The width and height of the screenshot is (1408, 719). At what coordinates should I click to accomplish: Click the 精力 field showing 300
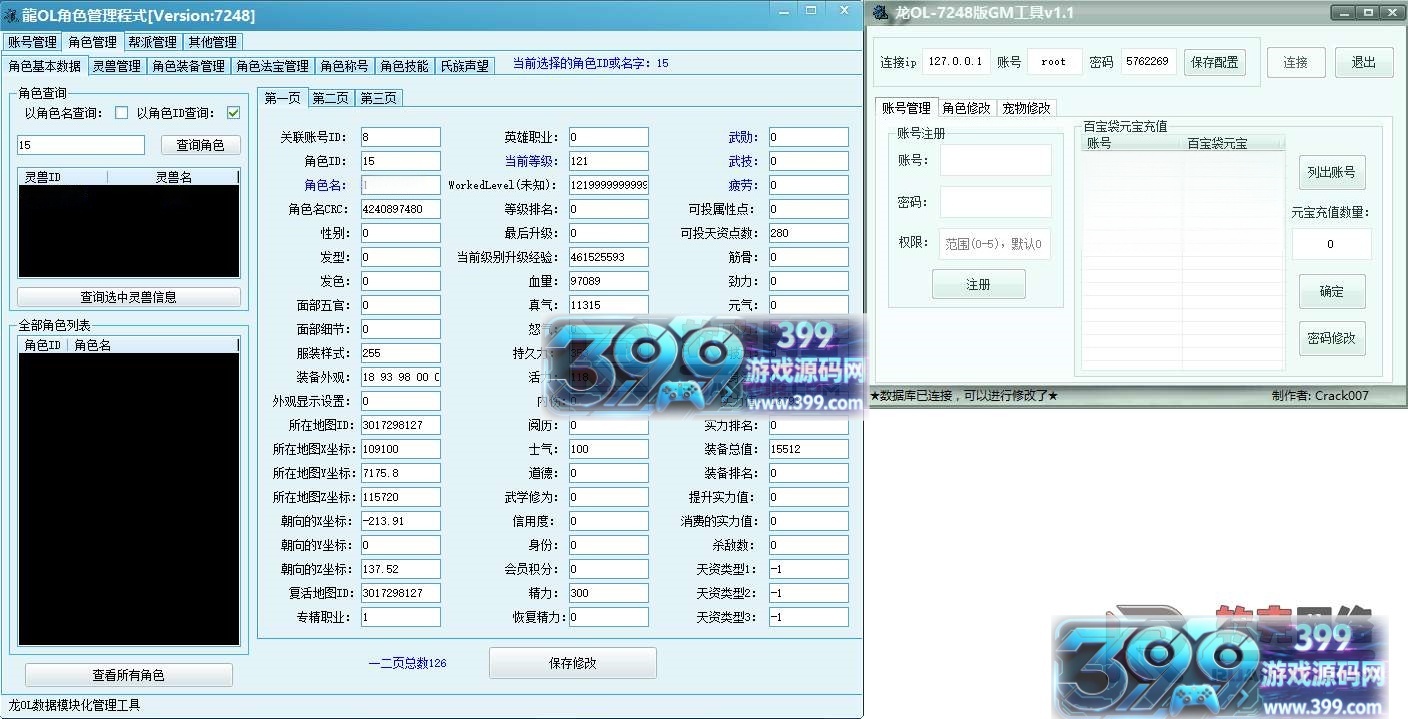tap(608, 593)
